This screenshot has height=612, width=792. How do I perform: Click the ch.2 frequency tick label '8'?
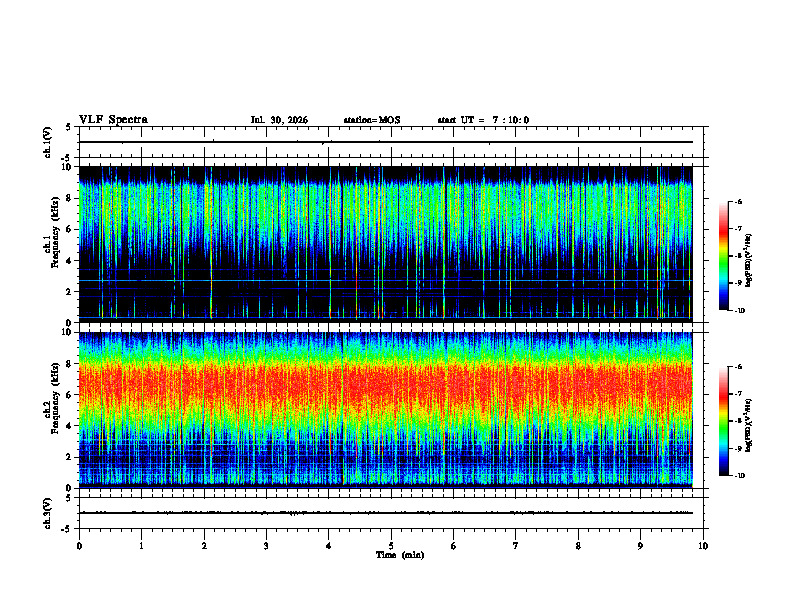70,364
